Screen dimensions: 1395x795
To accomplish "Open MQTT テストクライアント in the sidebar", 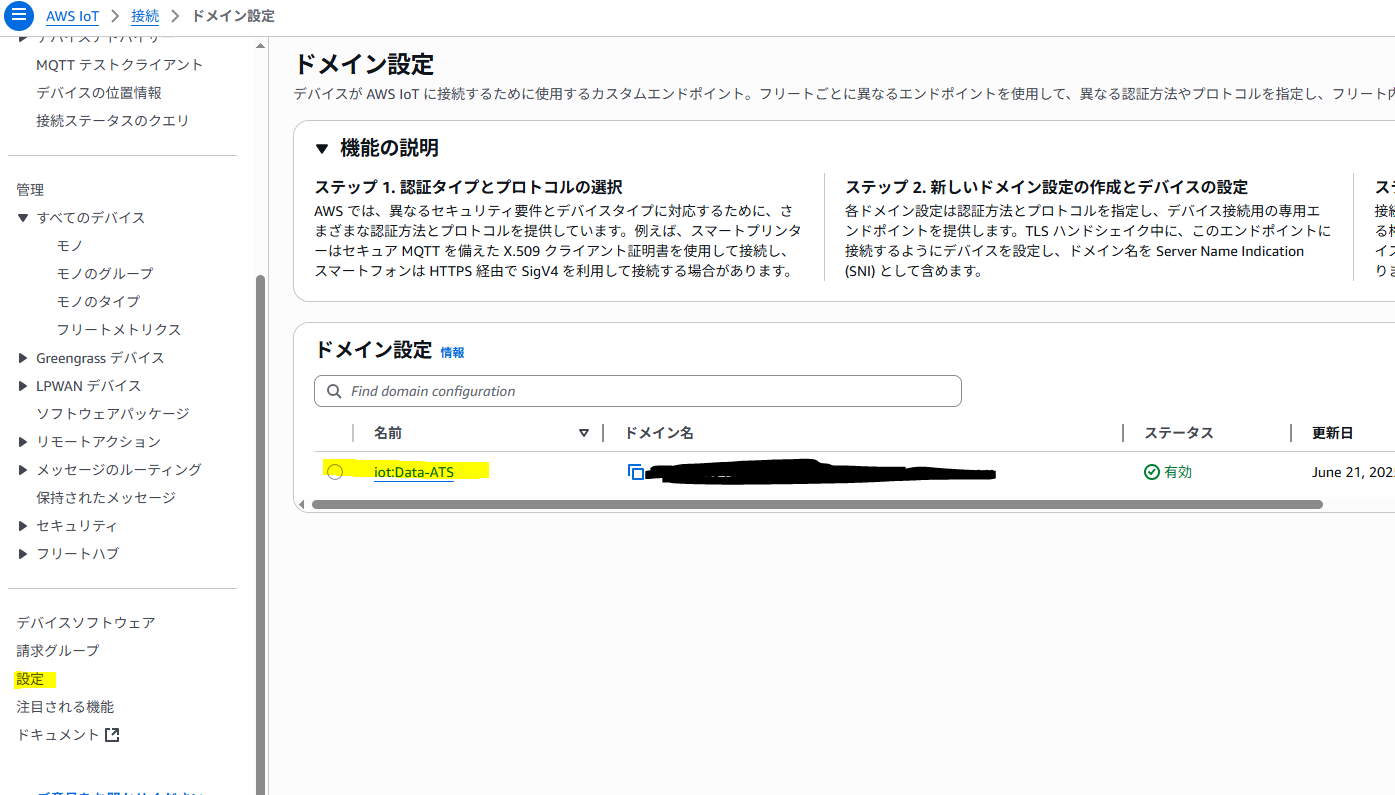I will point(119,65).
